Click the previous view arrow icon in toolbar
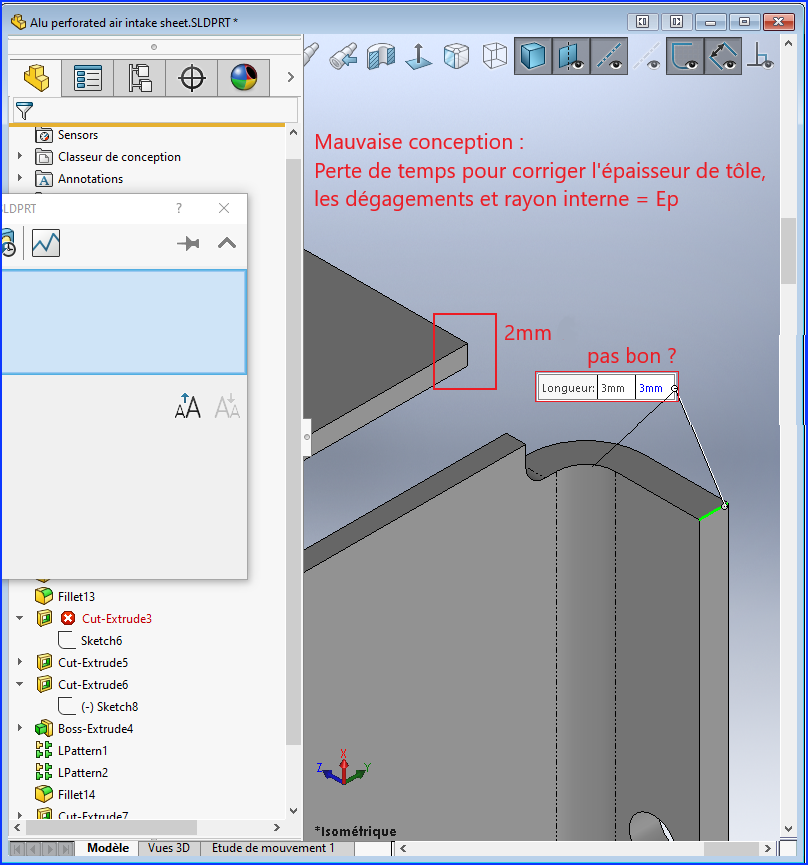This screenshot has height=865, width=808. click(x=344, y=56)
